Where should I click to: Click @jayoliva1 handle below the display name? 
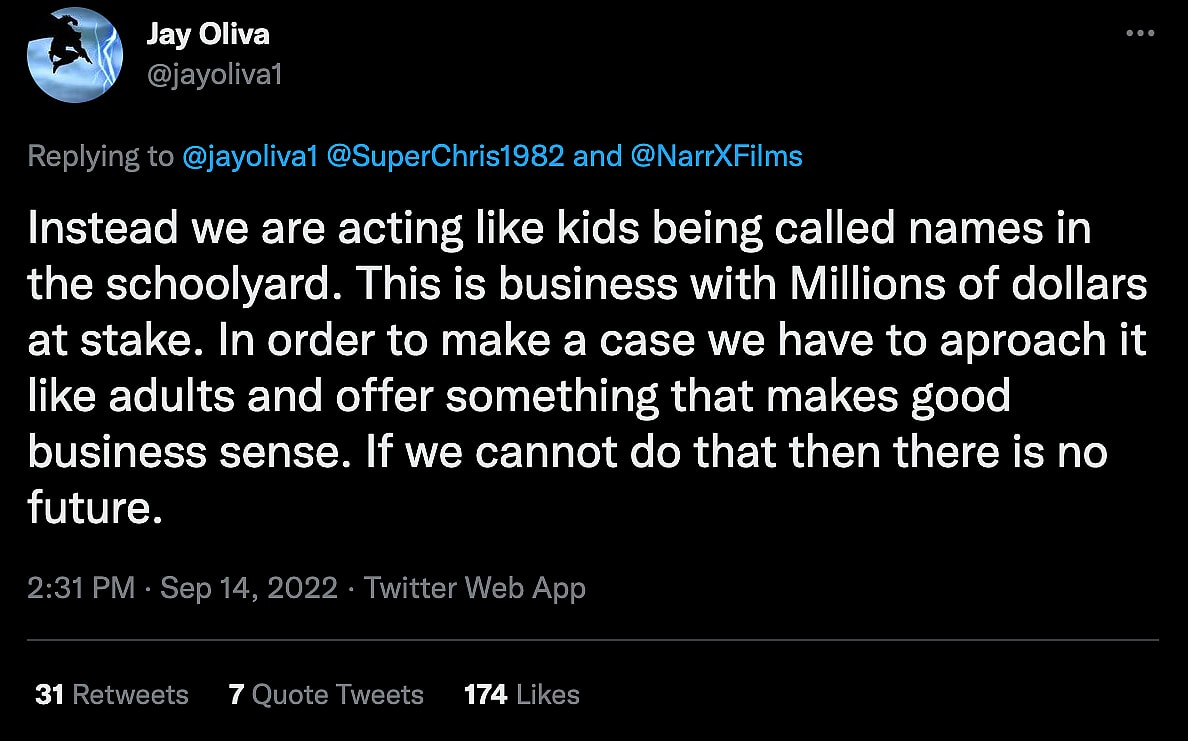[214, 75]
